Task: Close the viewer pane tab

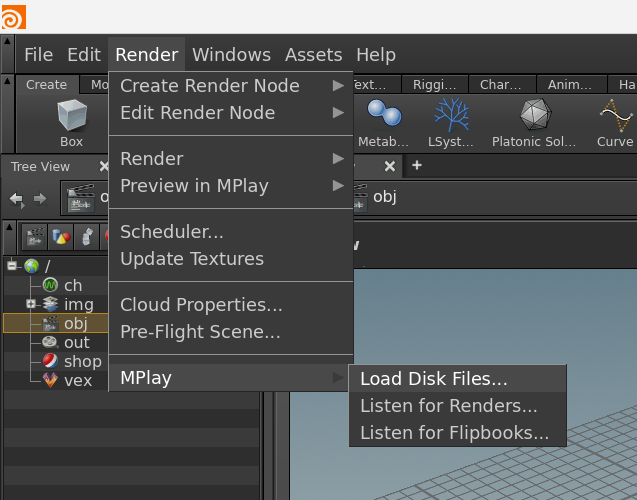Action: [x=390, y=166]
